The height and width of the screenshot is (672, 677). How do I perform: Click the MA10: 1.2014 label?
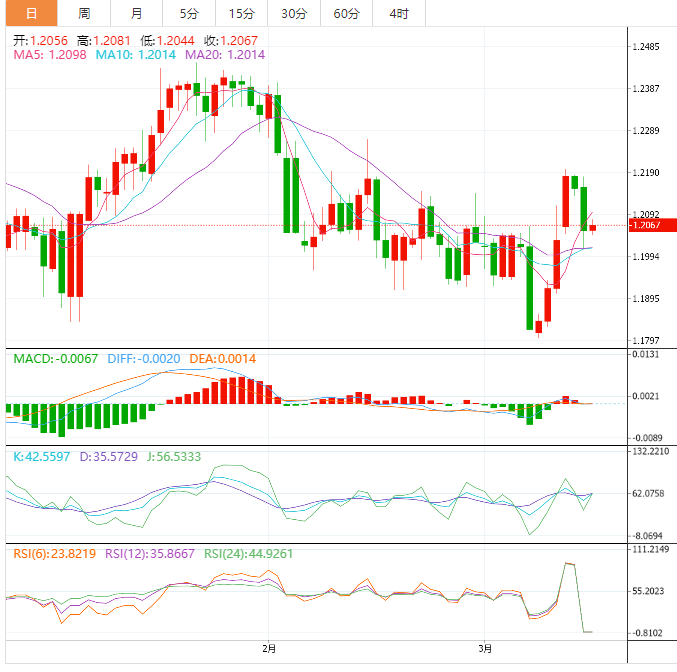(x=136, y=55)
